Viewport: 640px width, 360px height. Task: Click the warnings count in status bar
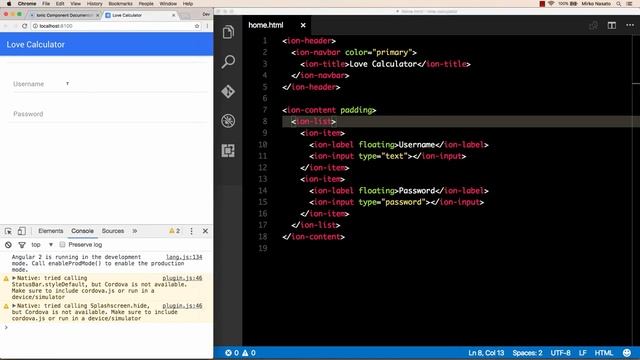point(249,353)
